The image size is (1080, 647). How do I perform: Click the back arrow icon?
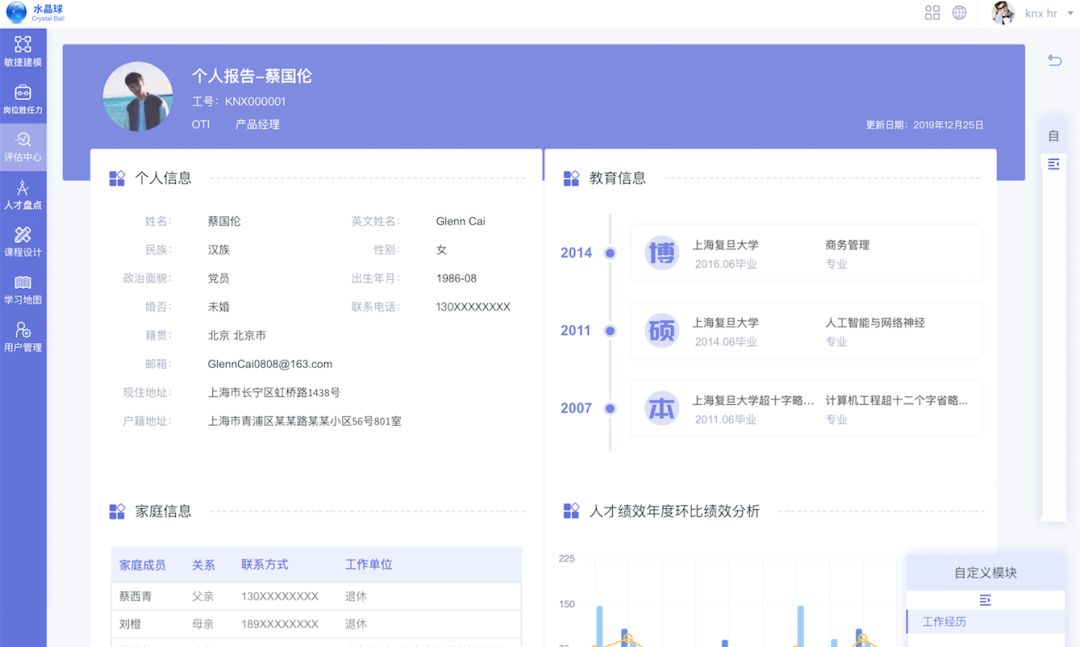point(1054,61)
